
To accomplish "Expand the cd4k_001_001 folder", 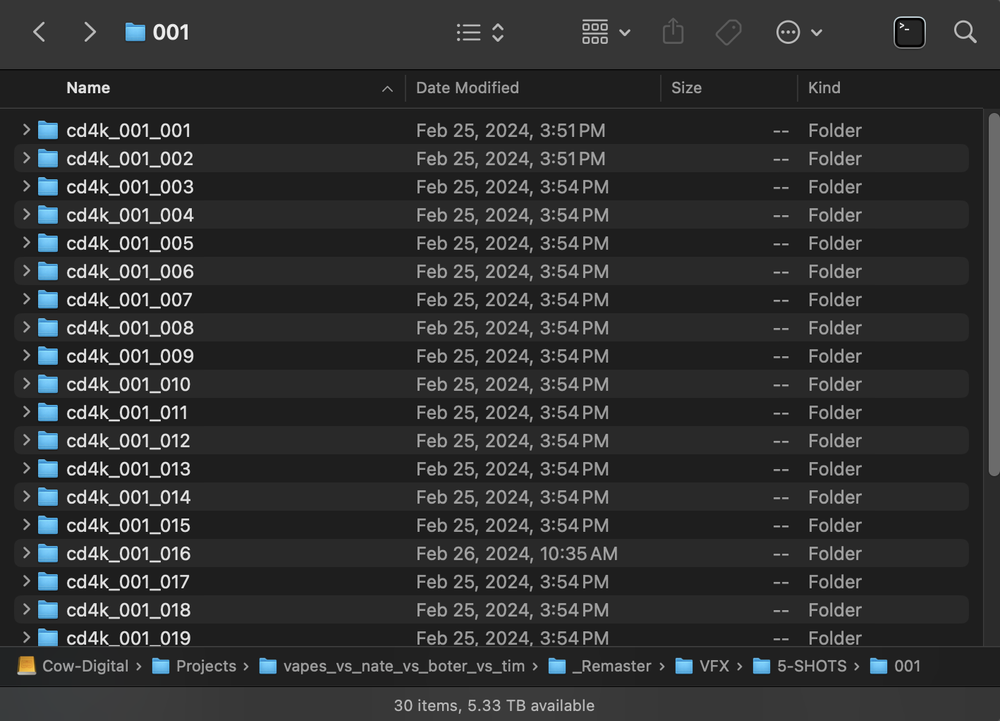I will click(x=25, y=130).
